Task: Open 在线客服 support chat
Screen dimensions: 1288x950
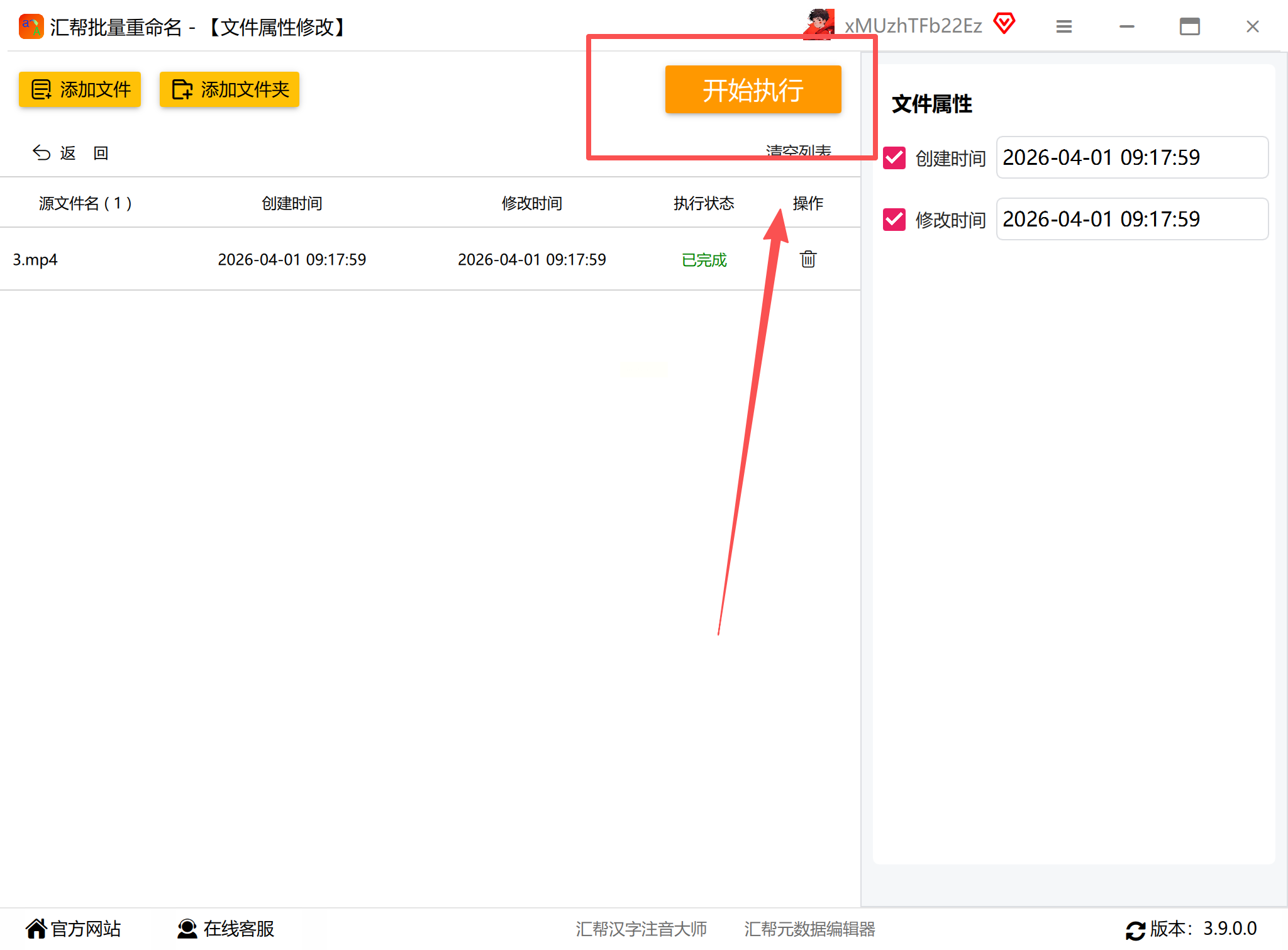Action: [226, 929]
